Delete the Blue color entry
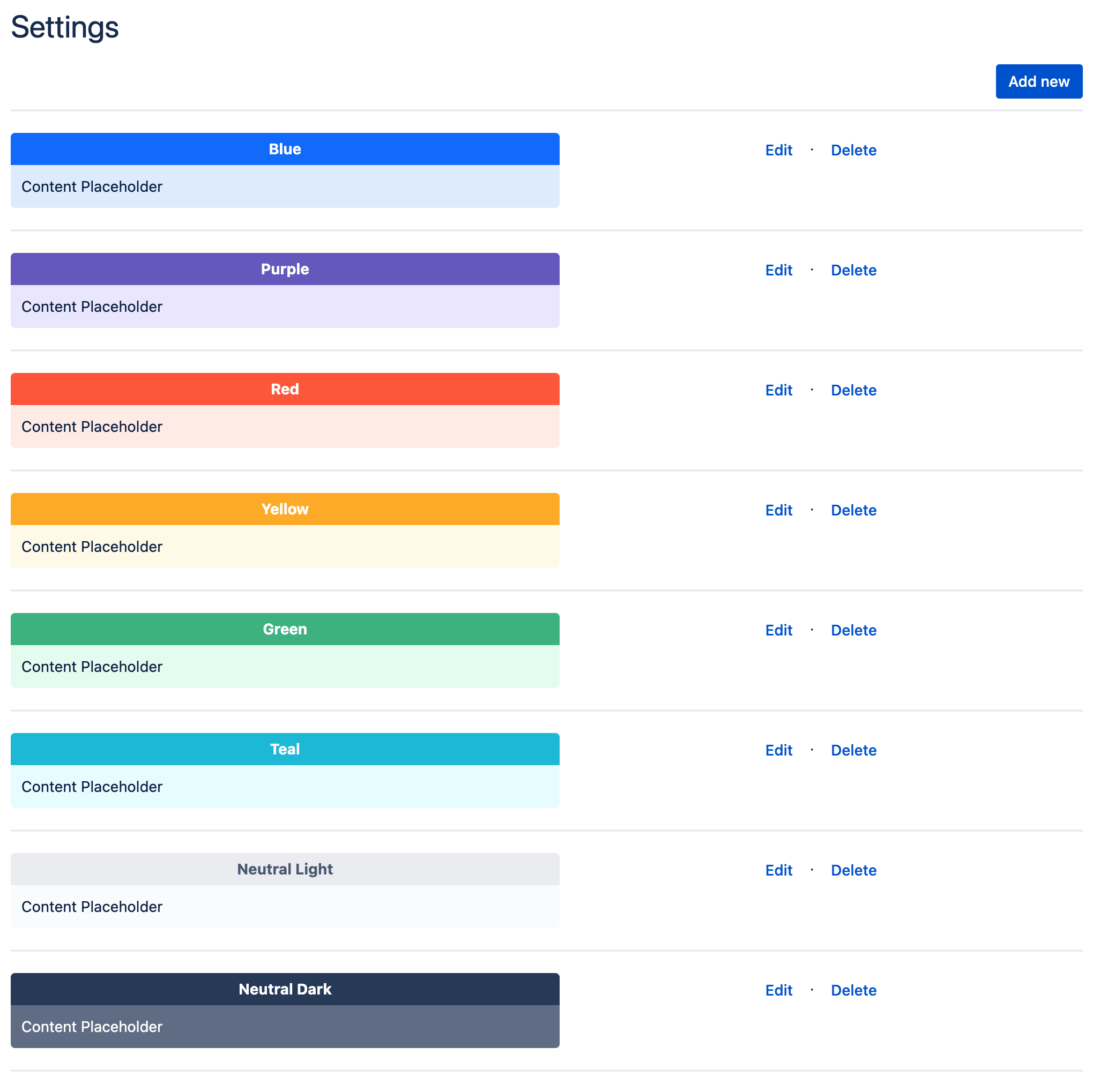Viewport: 1100px width, 1092px height. click(x=853, y=149)
